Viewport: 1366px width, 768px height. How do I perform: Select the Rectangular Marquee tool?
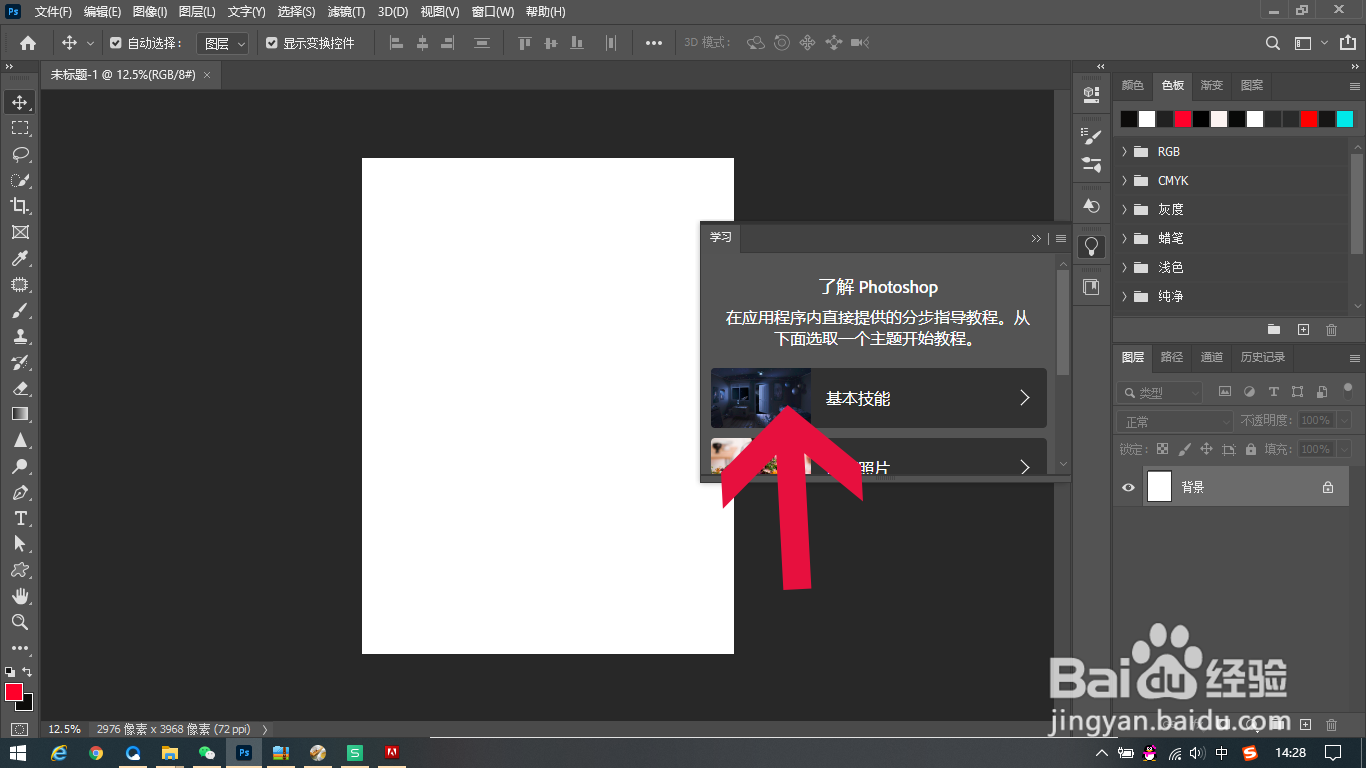coord(19,128)
